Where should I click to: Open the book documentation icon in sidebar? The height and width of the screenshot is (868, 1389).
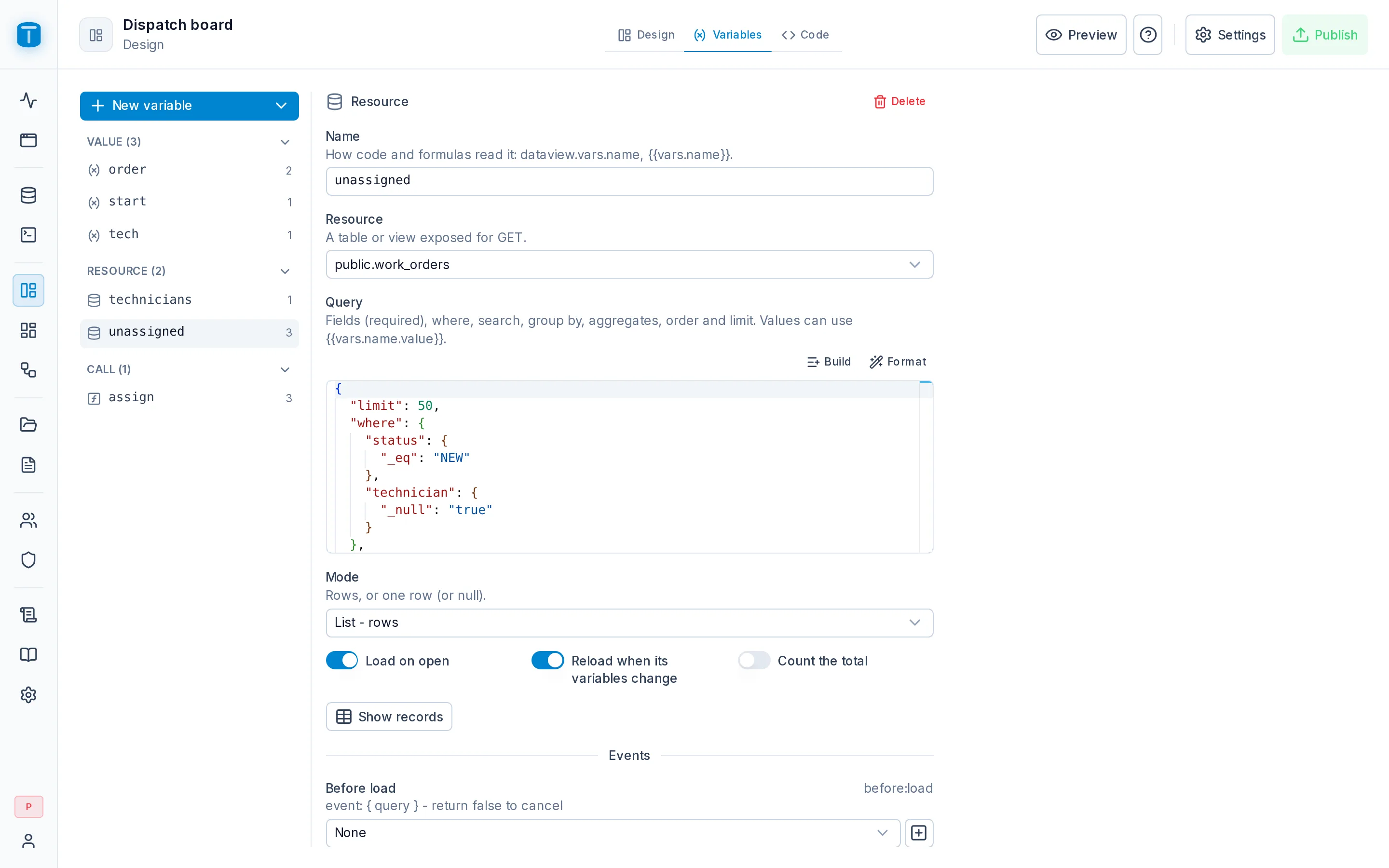[28, 654]
